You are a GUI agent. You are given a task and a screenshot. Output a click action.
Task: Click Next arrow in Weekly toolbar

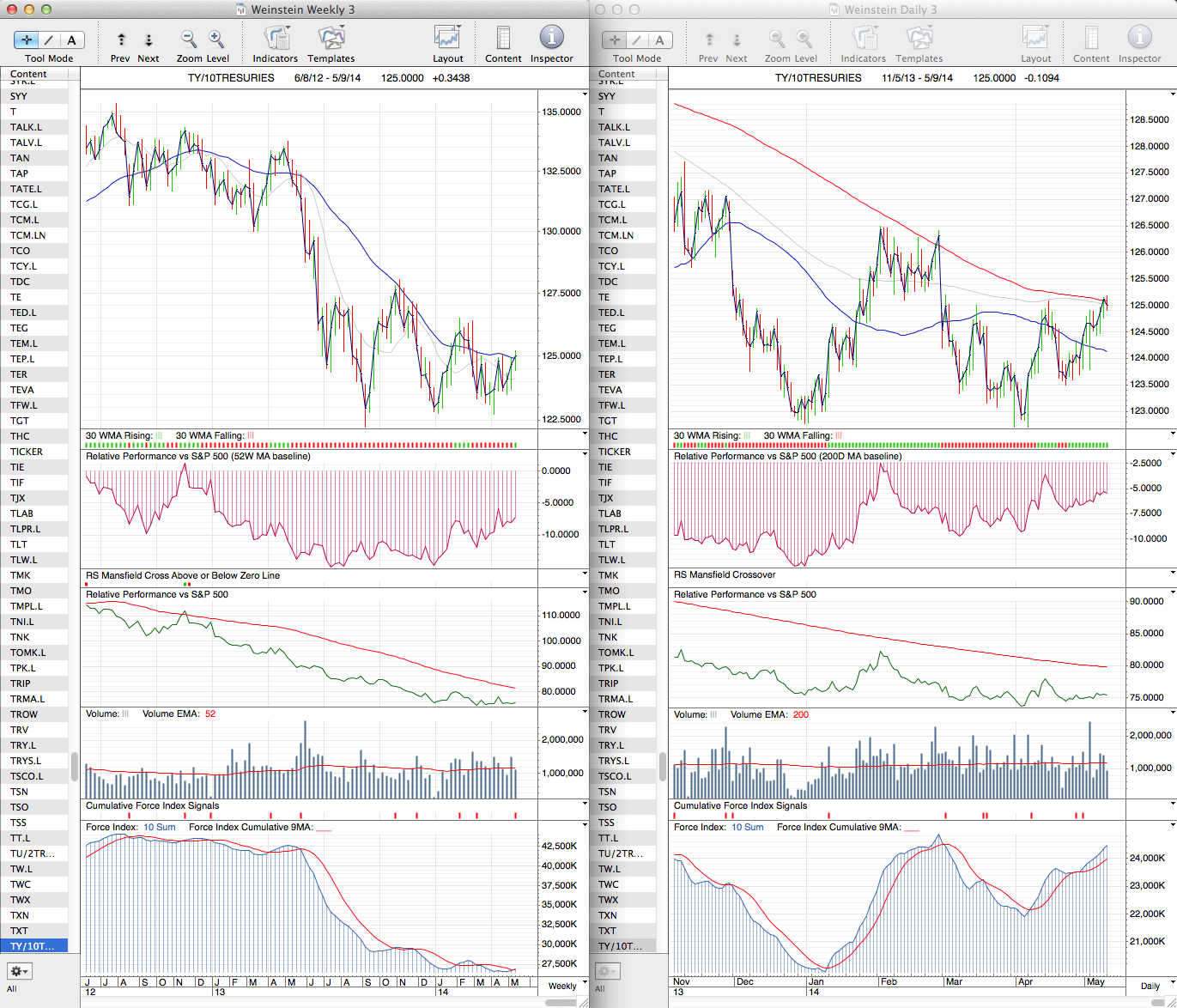149,39
